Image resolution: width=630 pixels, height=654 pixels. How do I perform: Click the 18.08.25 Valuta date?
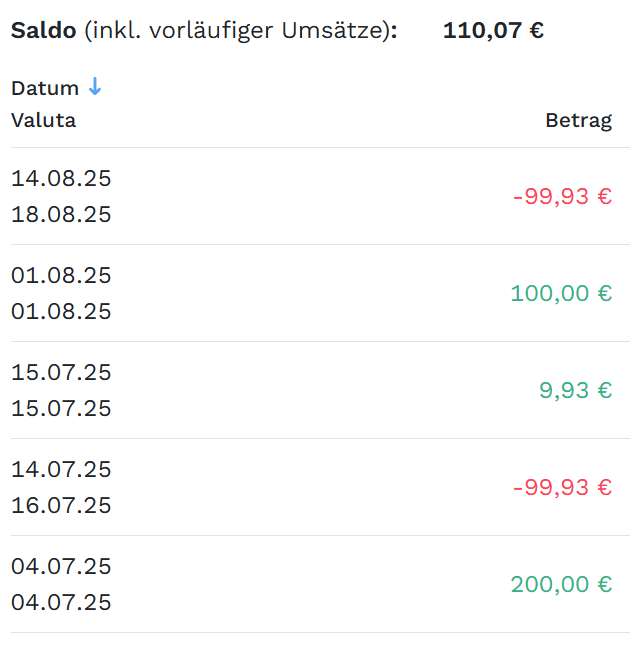[x=61, y=214]
